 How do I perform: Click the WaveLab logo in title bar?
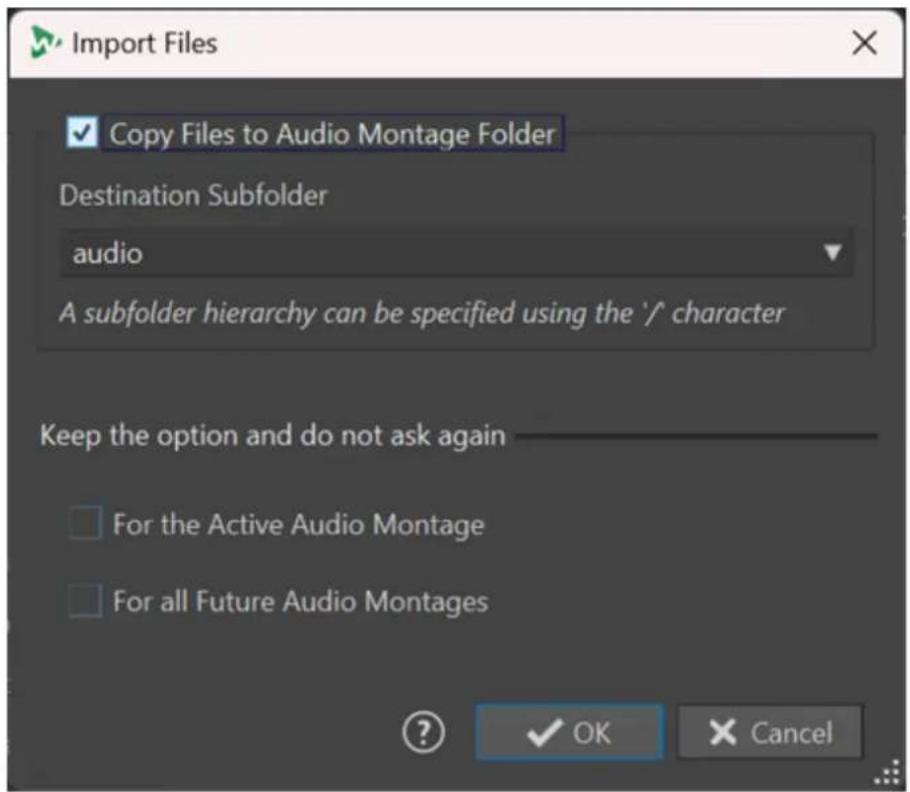(x=45, y=42)
